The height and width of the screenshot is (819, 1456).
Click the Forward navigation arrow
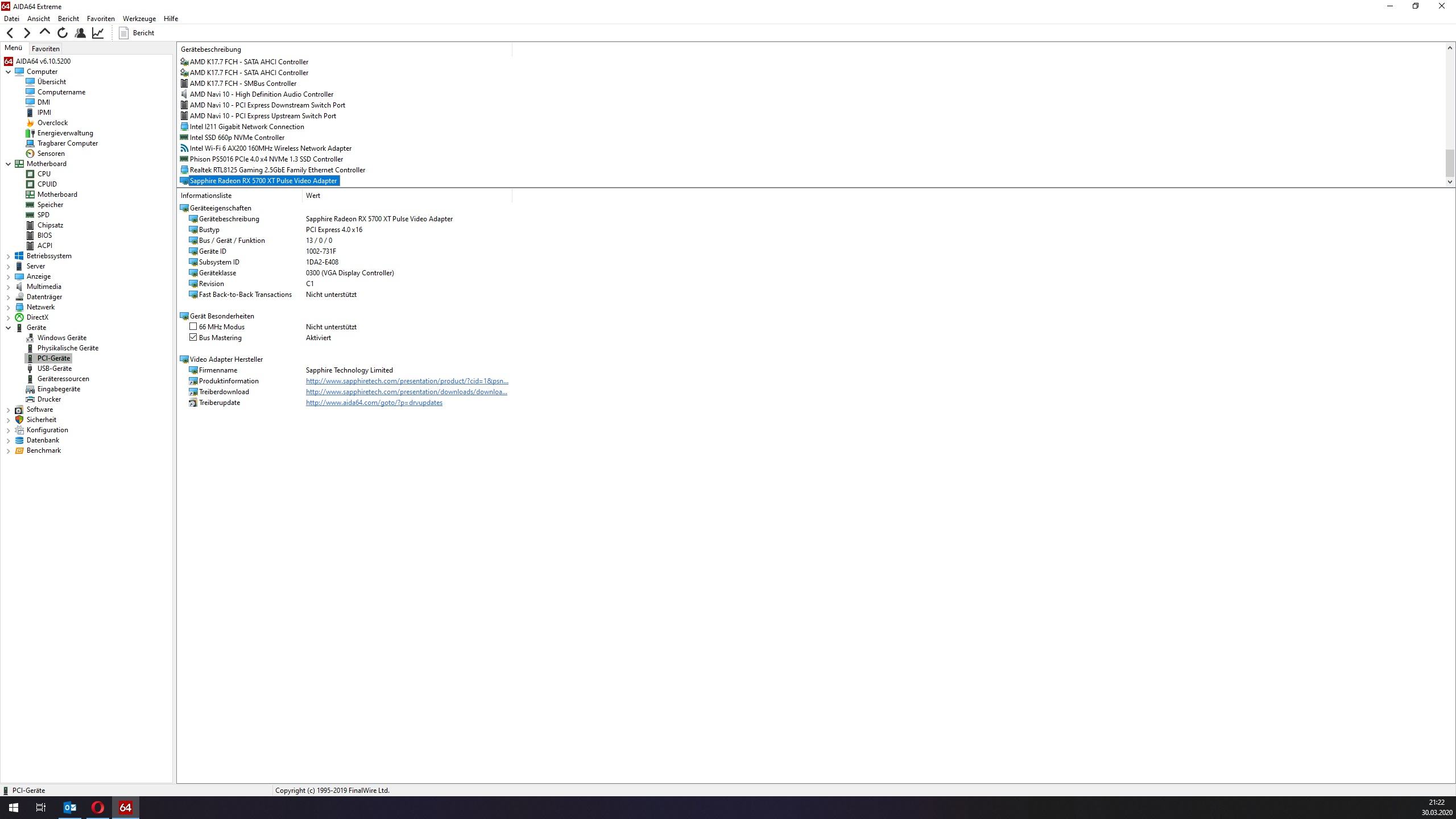coord(27,33)
